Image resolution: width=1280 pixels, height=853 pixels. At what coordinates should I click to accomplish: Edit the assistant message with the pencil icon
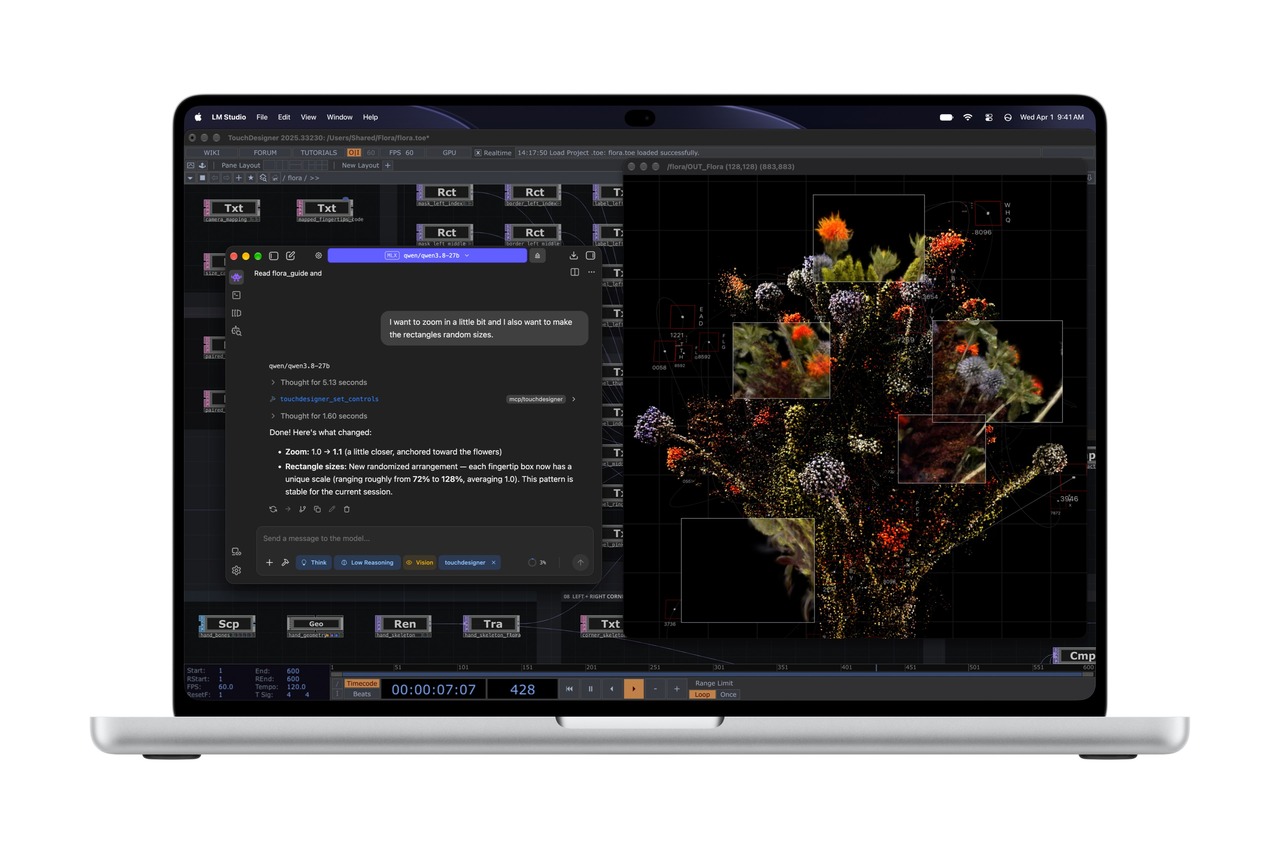332,509
